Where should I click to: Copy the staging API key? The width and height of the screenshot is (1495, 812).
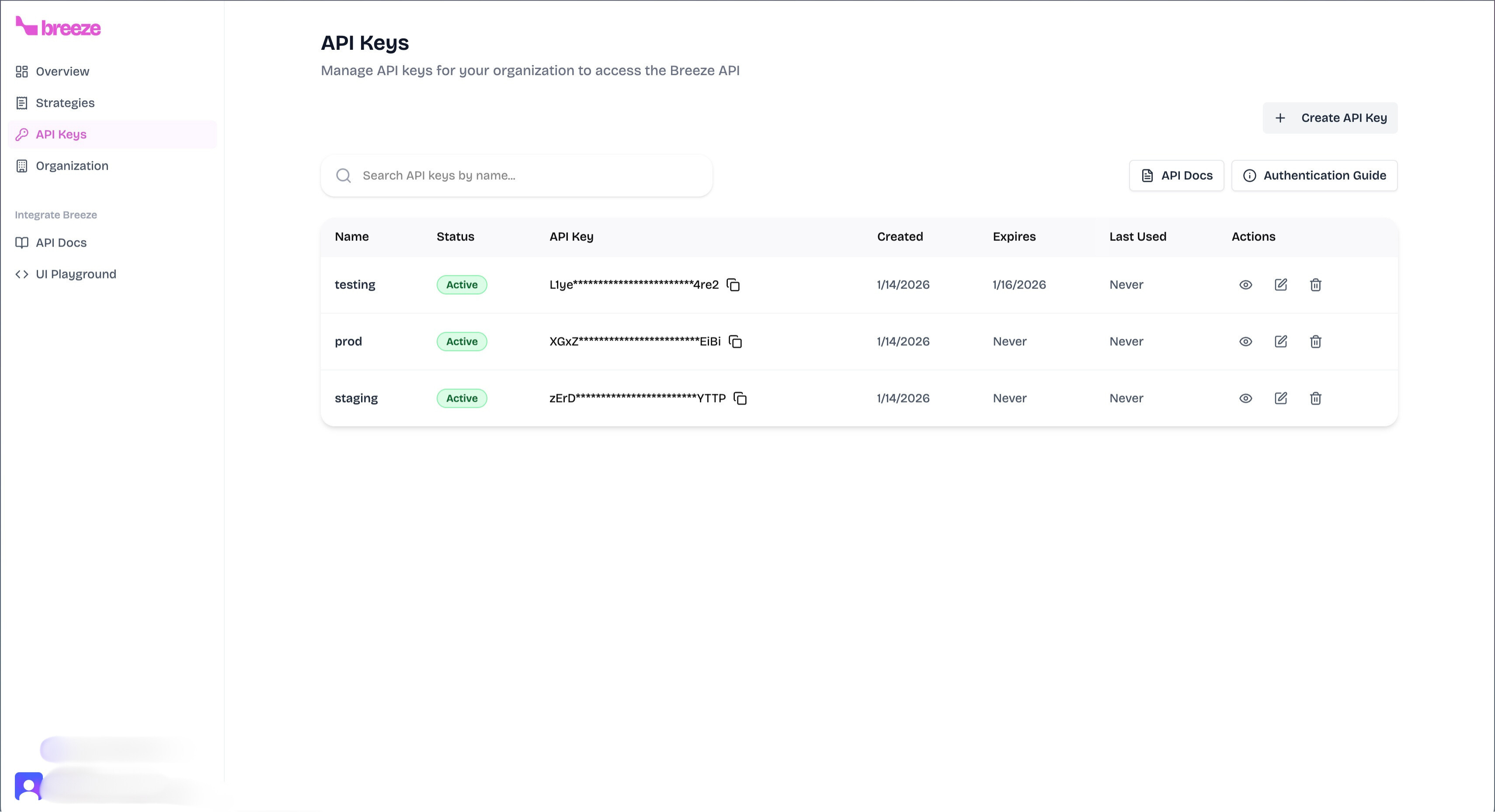point(740,398)
